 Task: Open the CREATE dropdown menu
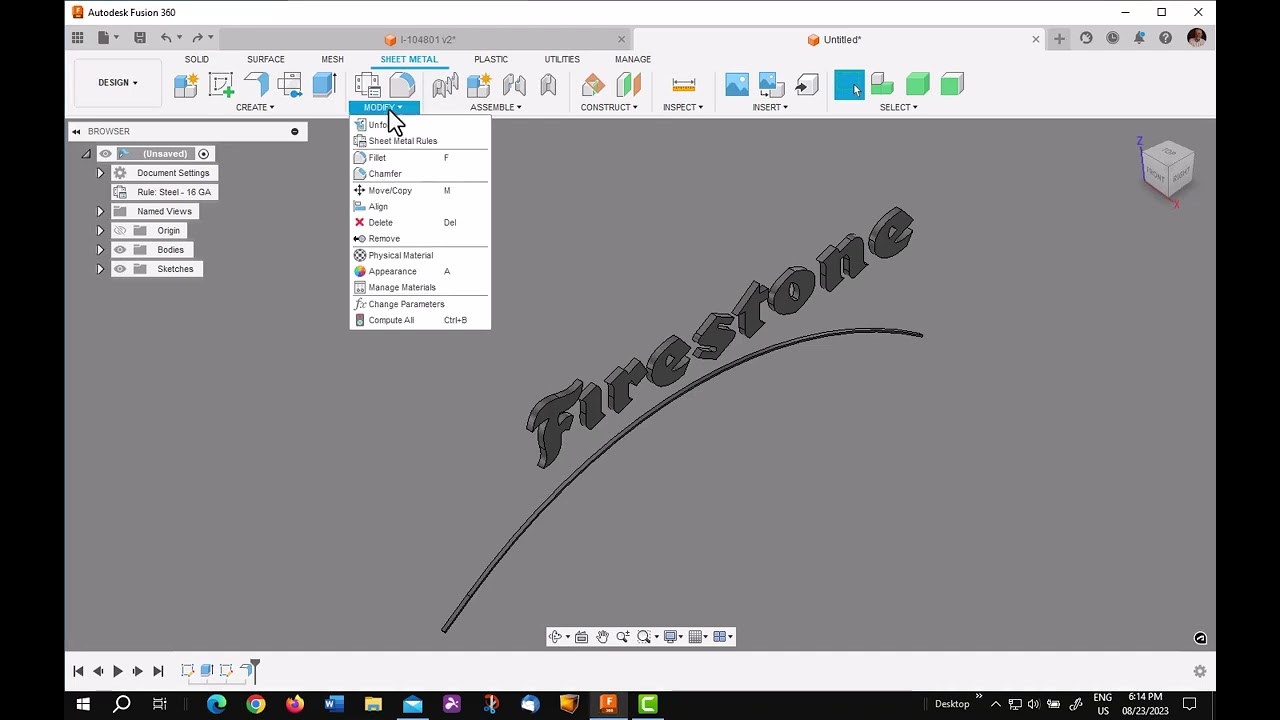[255, 107]
